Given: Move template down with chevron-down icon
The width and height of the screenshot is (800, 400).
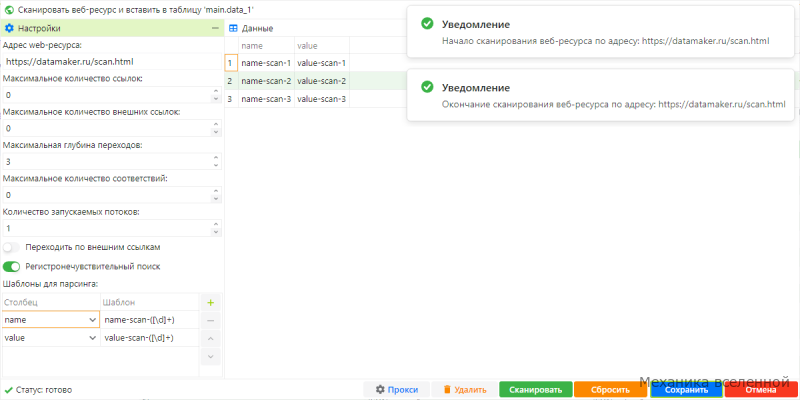Looking at the screenshot, I should (210, 356).
